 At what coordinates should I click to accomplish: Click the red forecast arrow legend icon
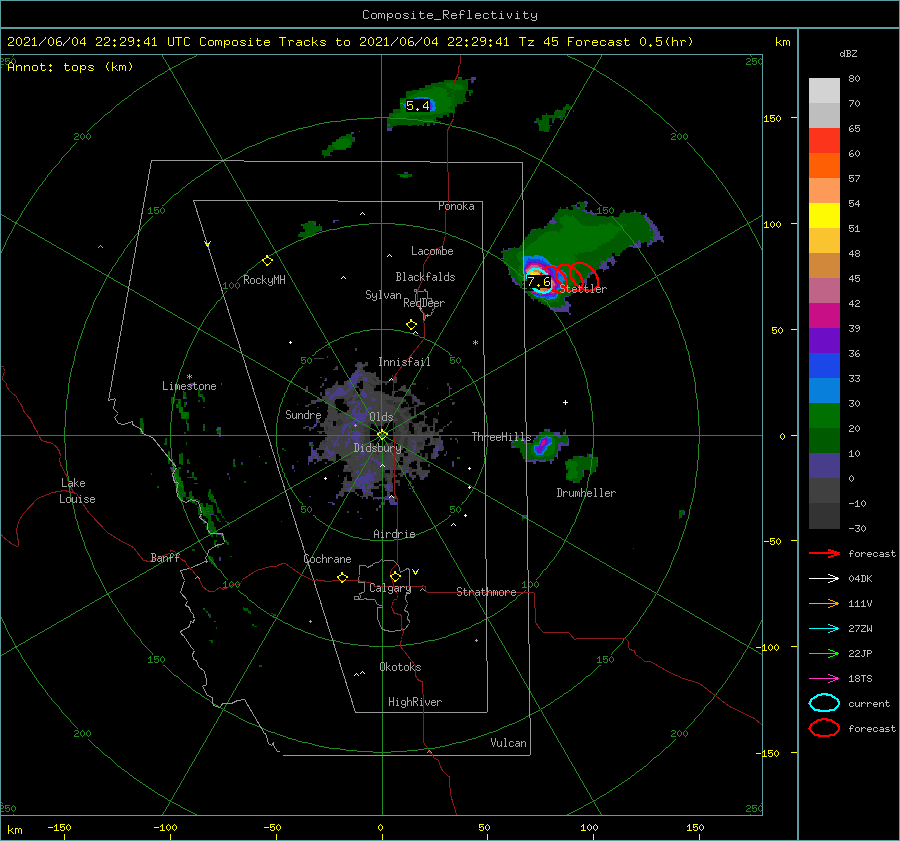[x=824, y=553]
